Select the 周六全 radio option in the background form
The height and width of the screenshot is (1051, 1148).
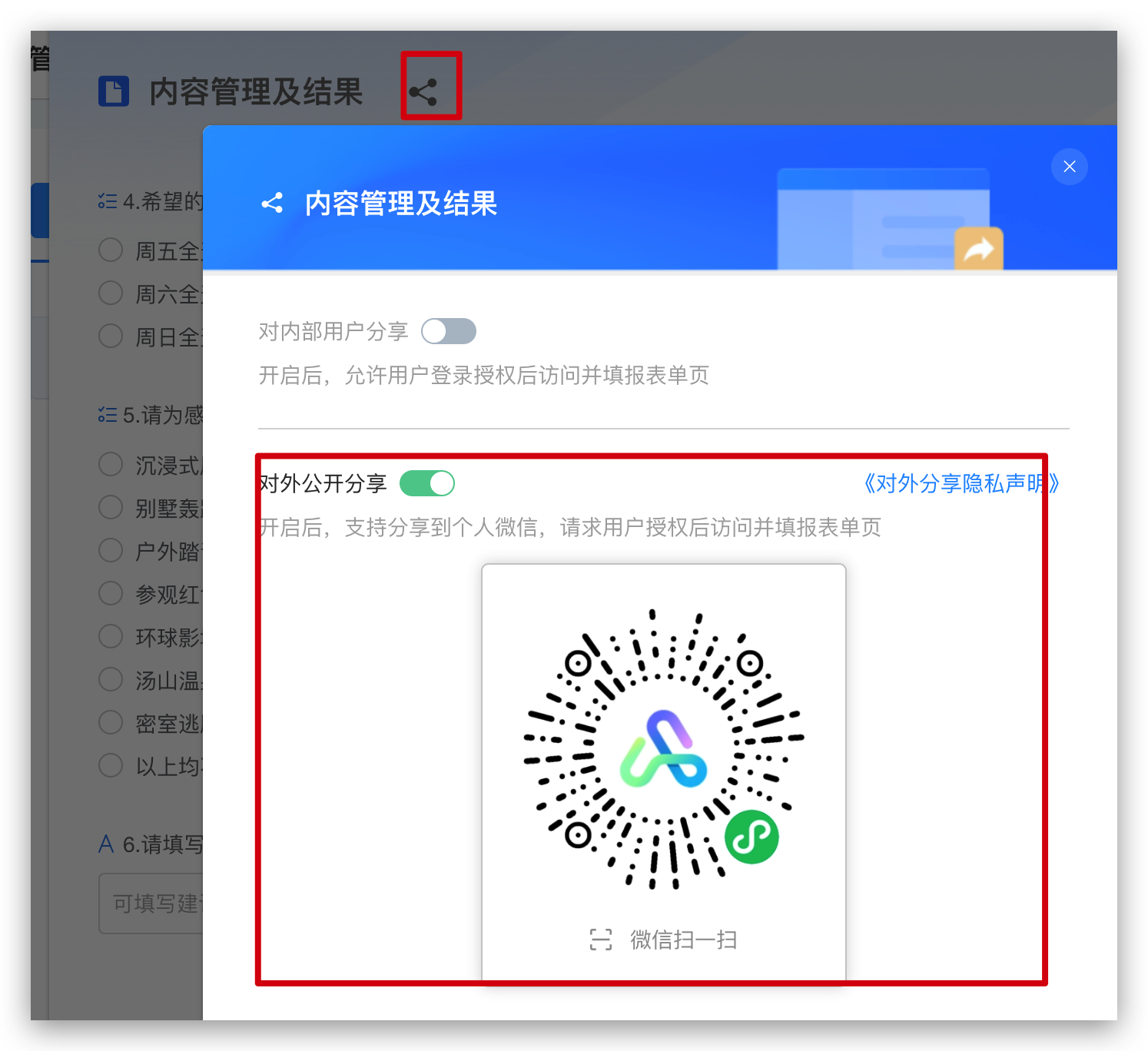coord(111,293)
